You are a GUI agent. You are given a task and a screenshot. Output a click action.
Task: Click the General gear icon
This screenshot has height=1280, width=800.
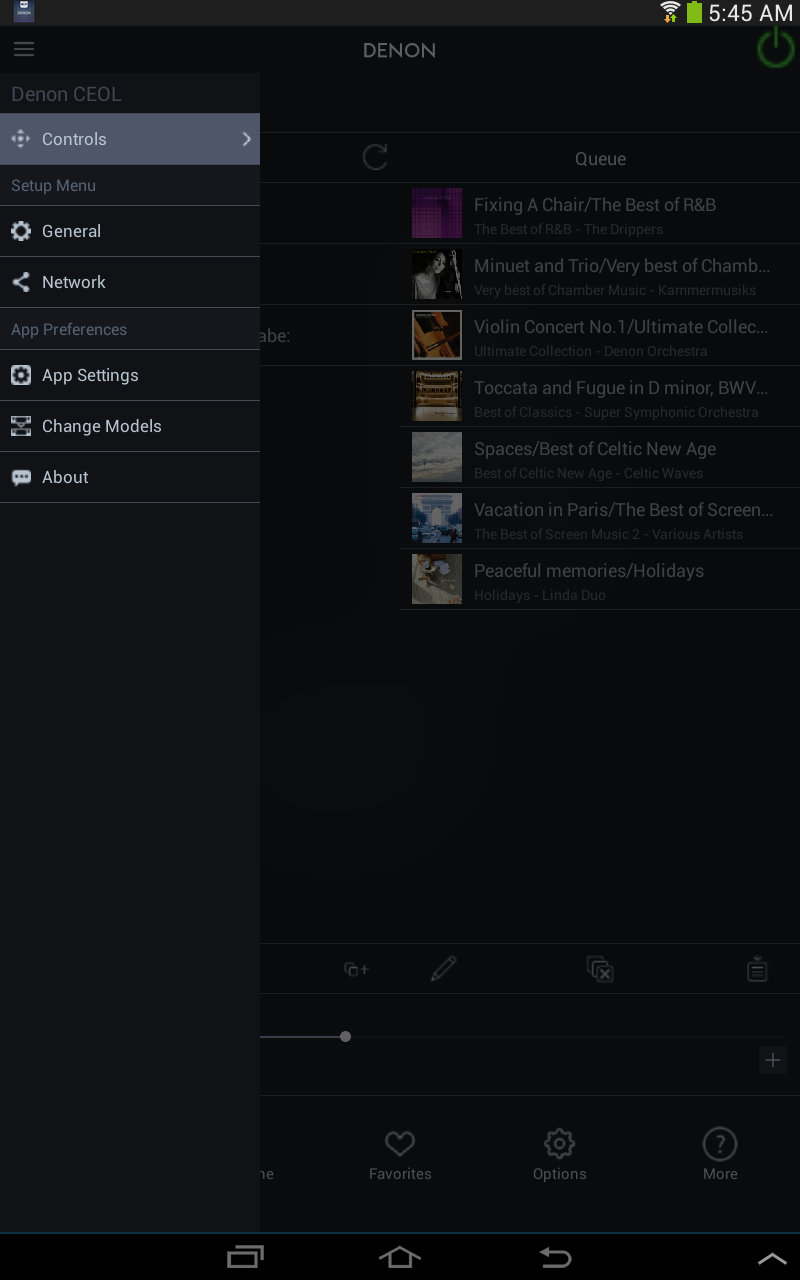point(21,231)
